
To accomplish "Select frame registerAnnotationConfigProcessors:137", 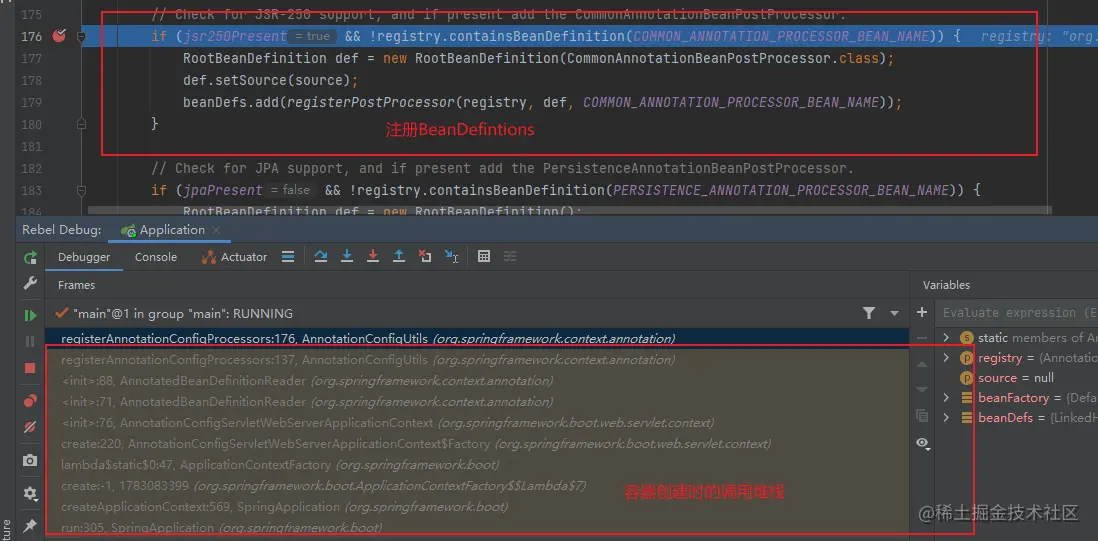I will coord(477,360).
